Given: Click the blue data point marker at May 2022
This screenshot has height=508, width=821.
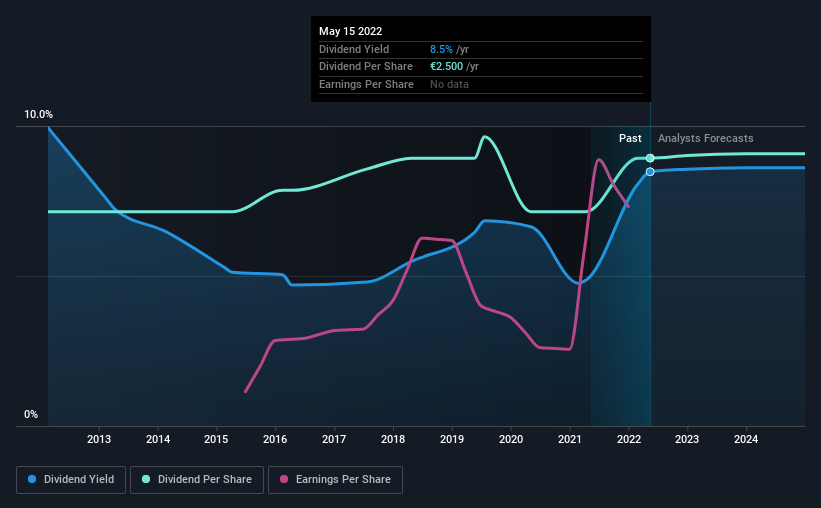Looking at the screenshot, I should pos(650,172).
